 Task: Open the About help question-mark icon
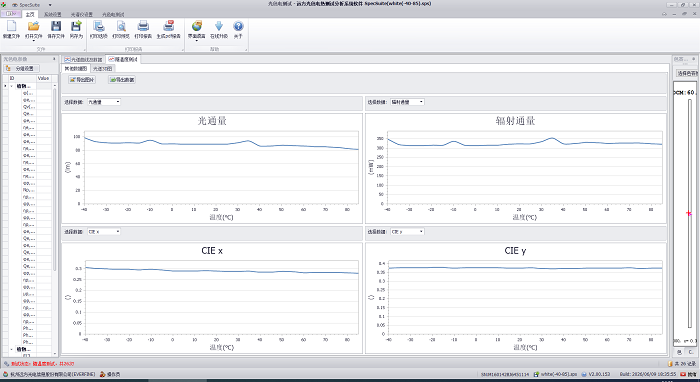(x=238, y=29)
